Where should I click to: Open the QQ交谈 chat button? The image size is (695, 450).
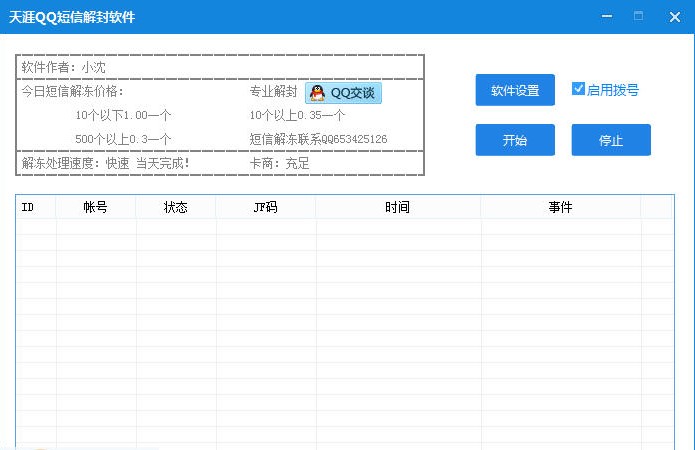343,93
